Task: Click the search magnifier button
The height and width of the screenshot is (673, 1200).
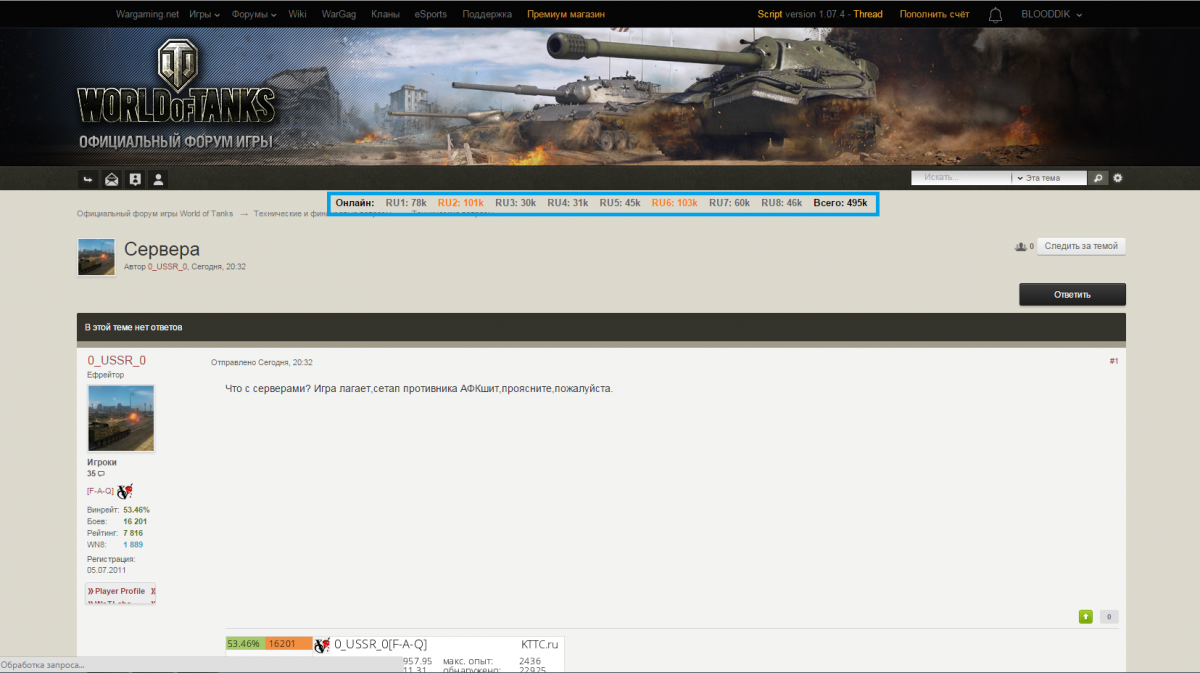Action: (1099, 178)
